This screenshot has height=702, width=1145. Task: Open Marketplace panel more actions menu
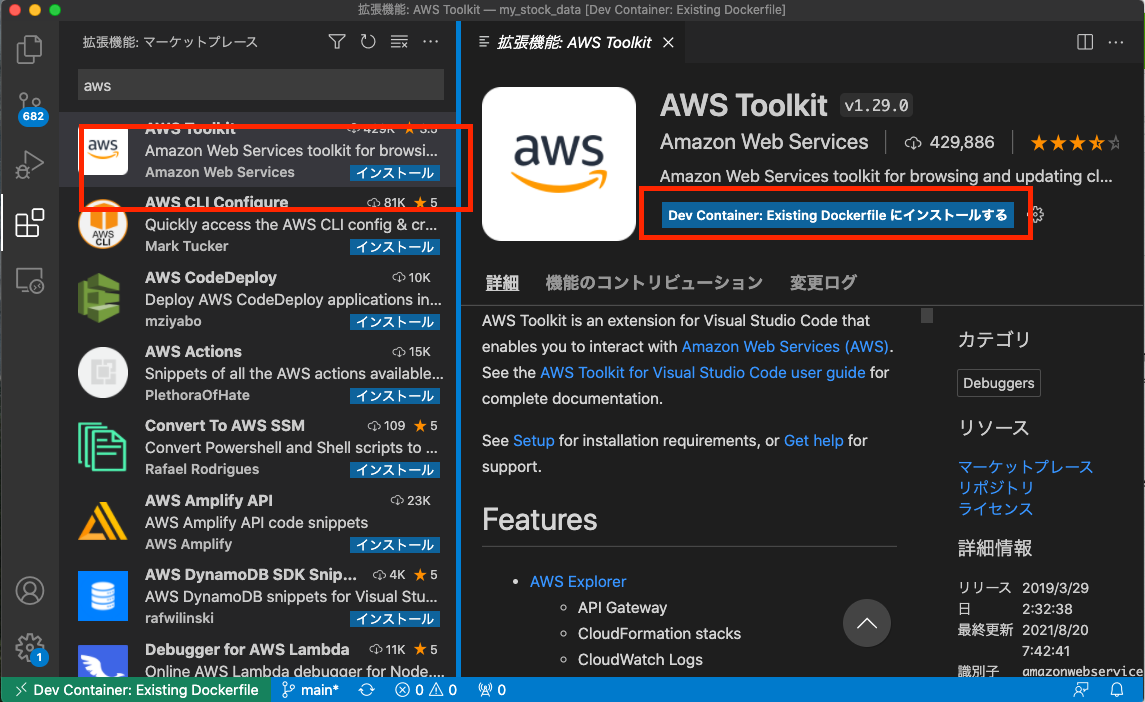point(431,42)
